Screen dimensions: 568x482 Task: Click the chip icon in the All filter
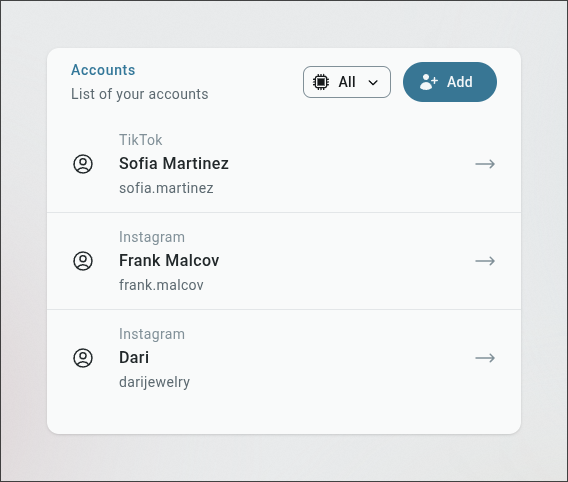pyautogui.click(x=321, y=82)
